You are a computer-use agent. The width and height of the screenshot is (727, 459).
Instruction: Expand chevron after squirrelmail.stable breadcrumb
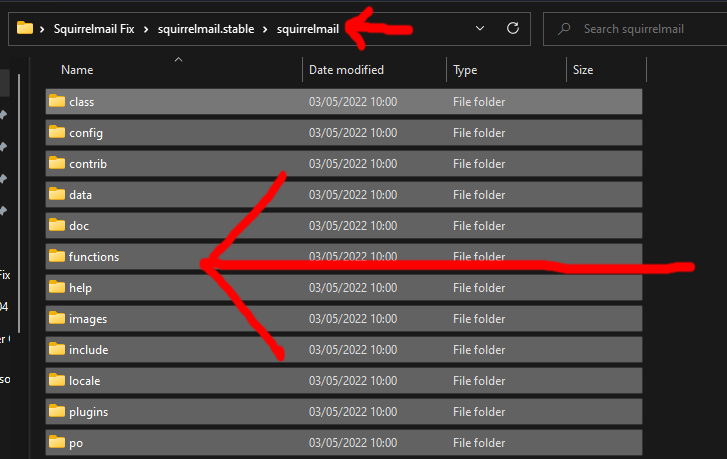tap(265, 28)
